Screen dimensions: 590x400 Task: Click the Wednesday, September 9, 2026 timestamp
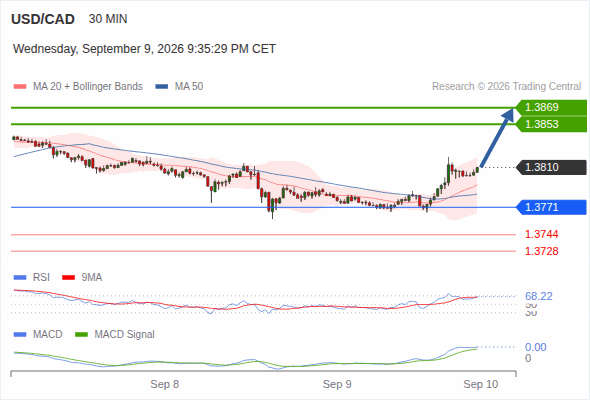pos(144,49)
